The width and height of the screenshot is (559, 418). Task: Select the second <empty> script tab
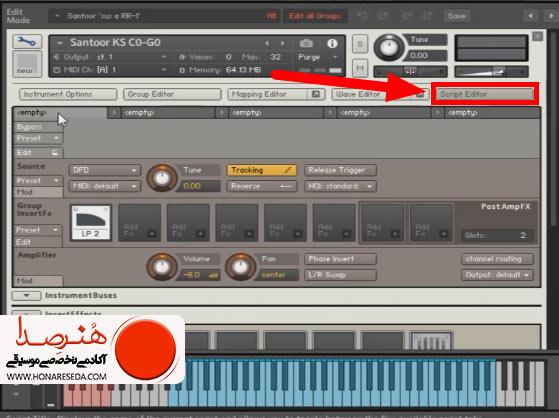tap(167, 113)
